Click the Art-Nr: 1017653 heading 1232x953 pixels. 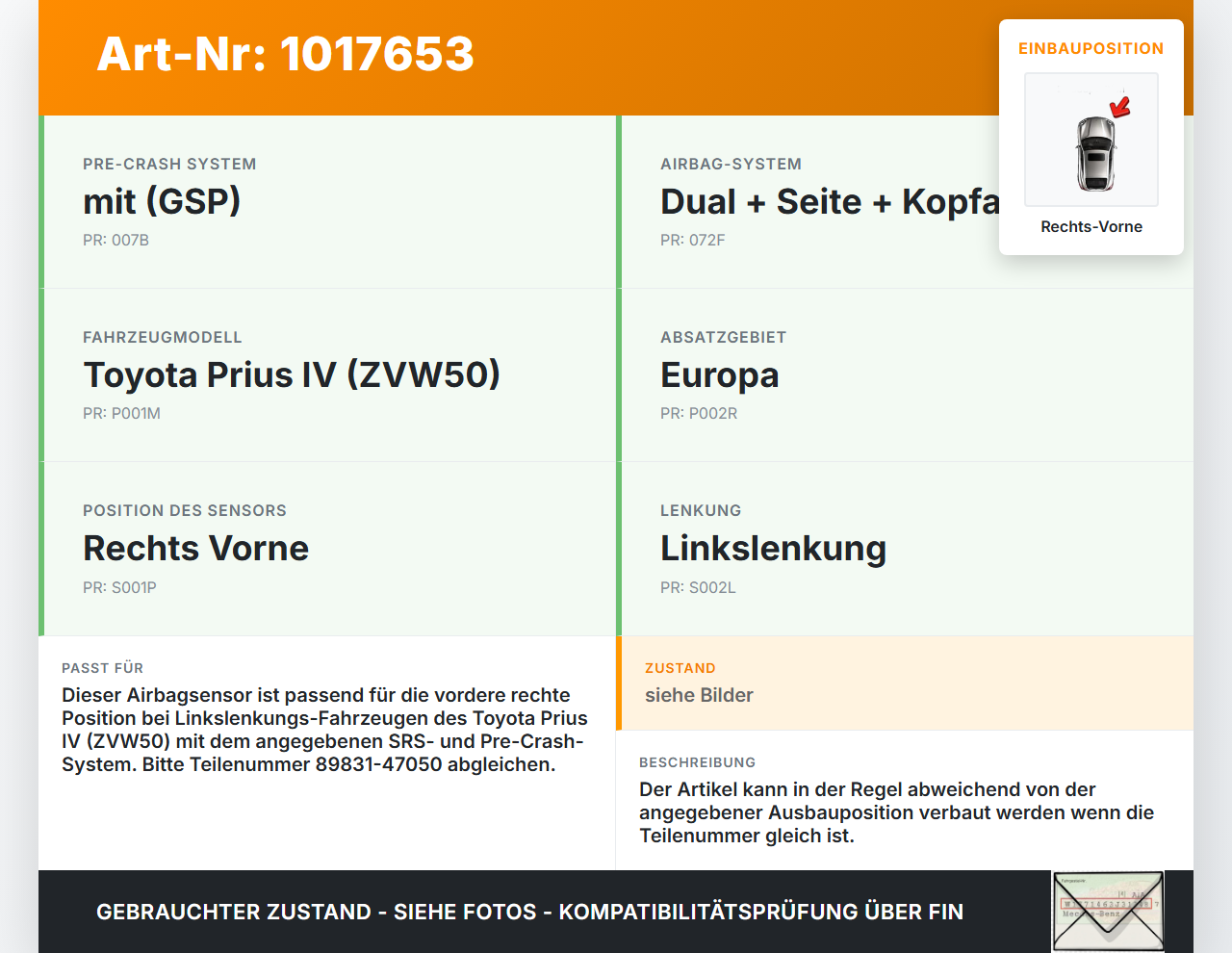[286, 54]
